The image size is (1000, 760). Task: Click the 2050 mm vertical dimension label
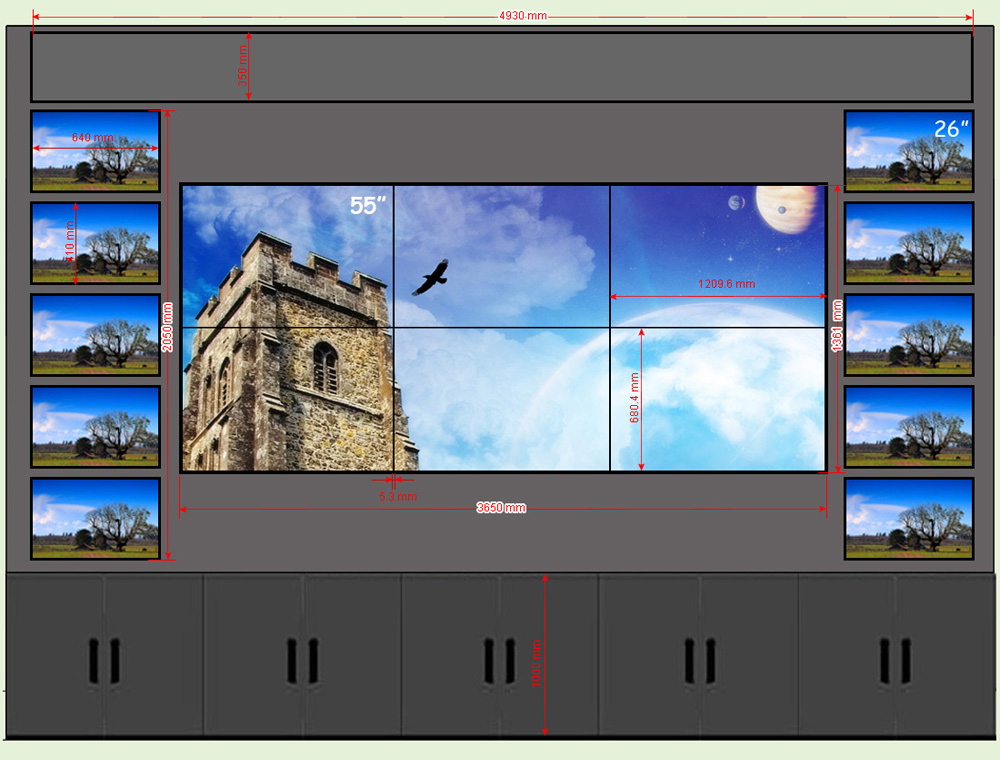tap(168, 325)
